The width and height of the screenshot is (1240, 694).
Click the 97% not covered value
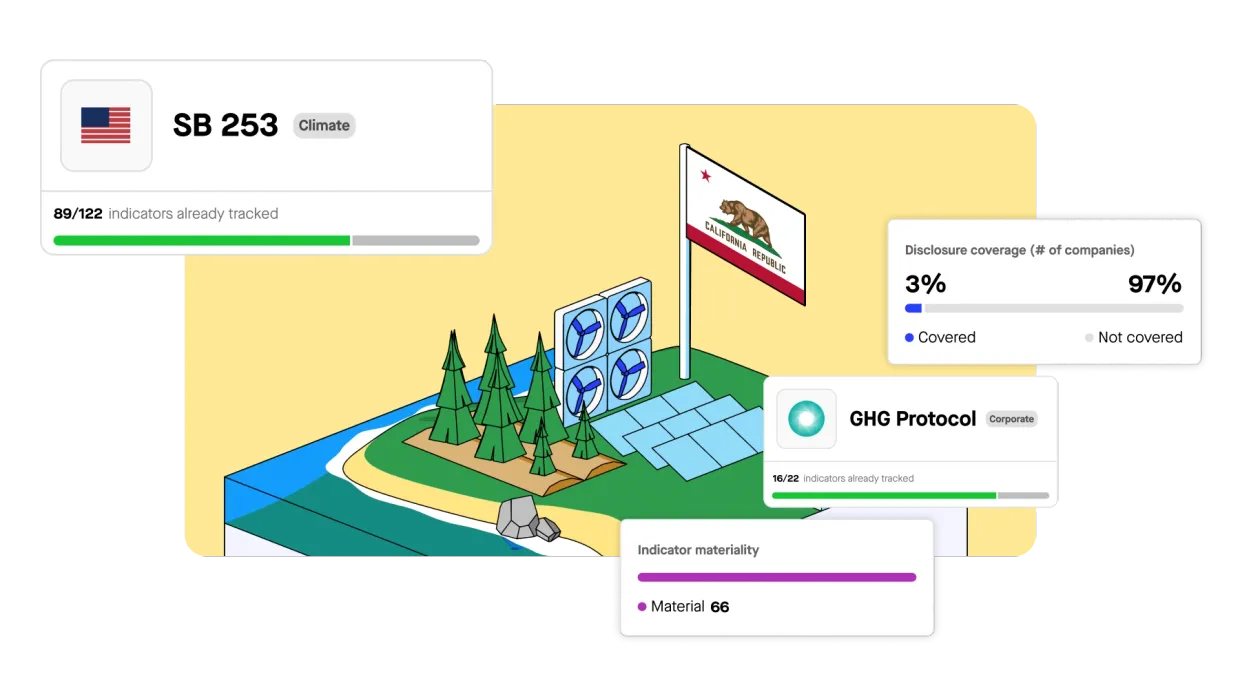(1155, 284)
